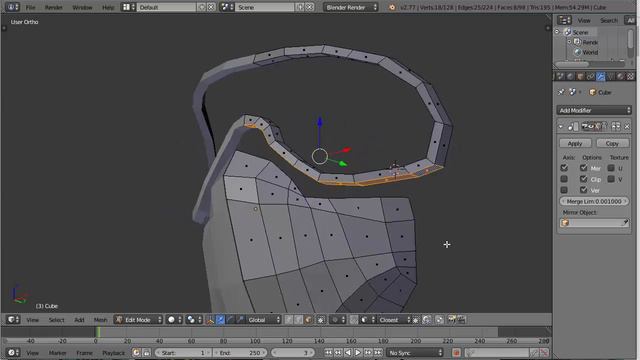
Task: Open the Texture properties tab
Action: coord(631,76)
